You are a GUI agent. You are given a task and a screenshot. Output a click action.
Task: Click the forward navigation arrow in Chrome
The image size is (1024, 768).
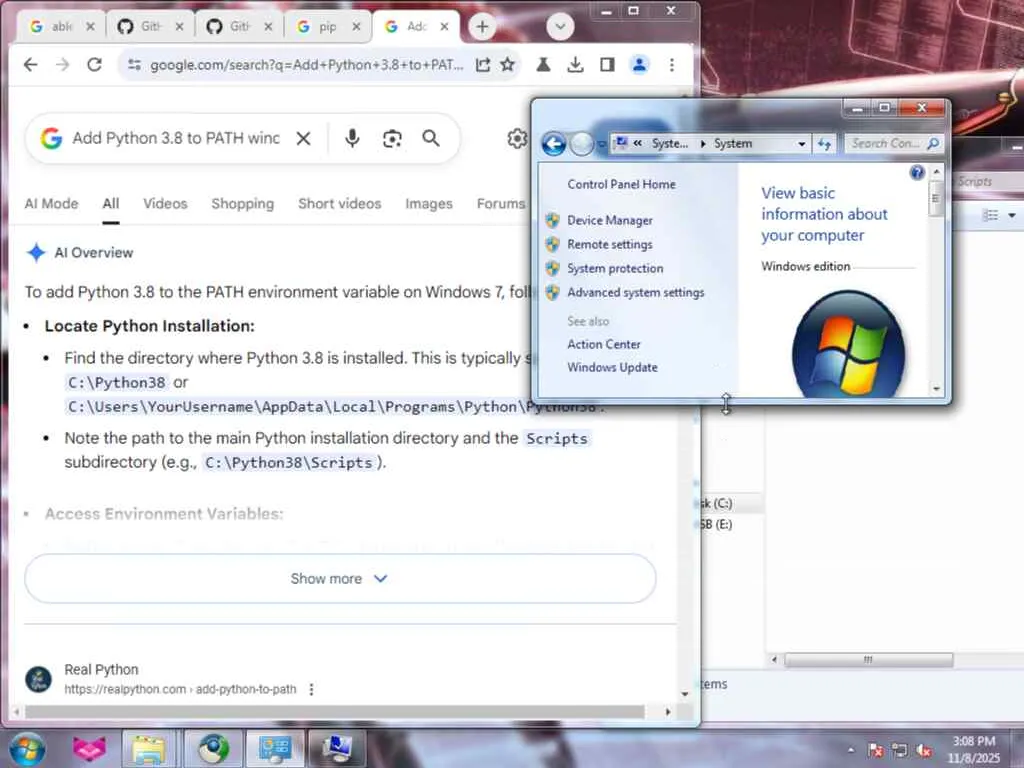pyautogui.click(x=63, y=65)
